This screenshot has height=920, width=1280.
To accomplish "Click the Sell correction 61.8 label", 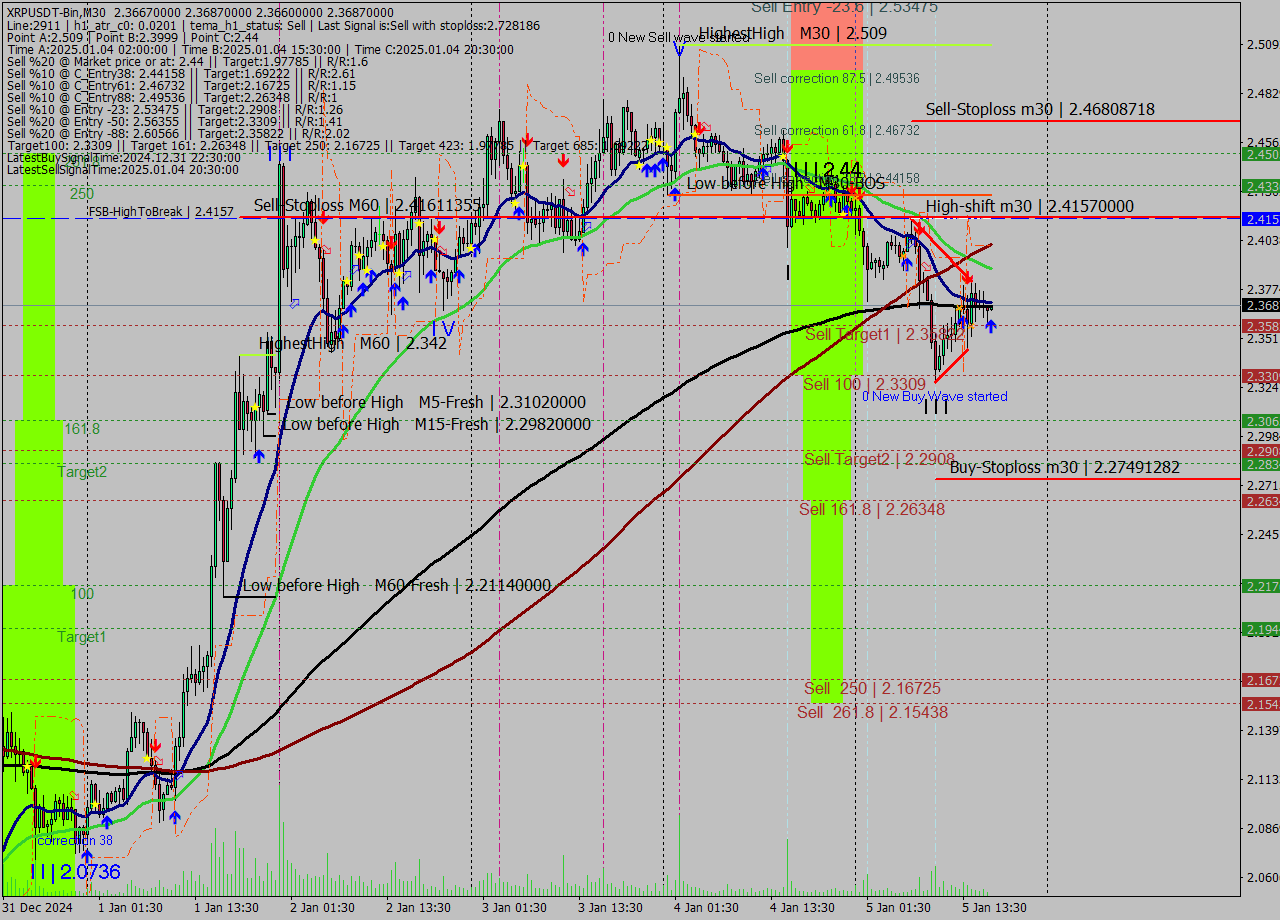I will tap(837, 130).
